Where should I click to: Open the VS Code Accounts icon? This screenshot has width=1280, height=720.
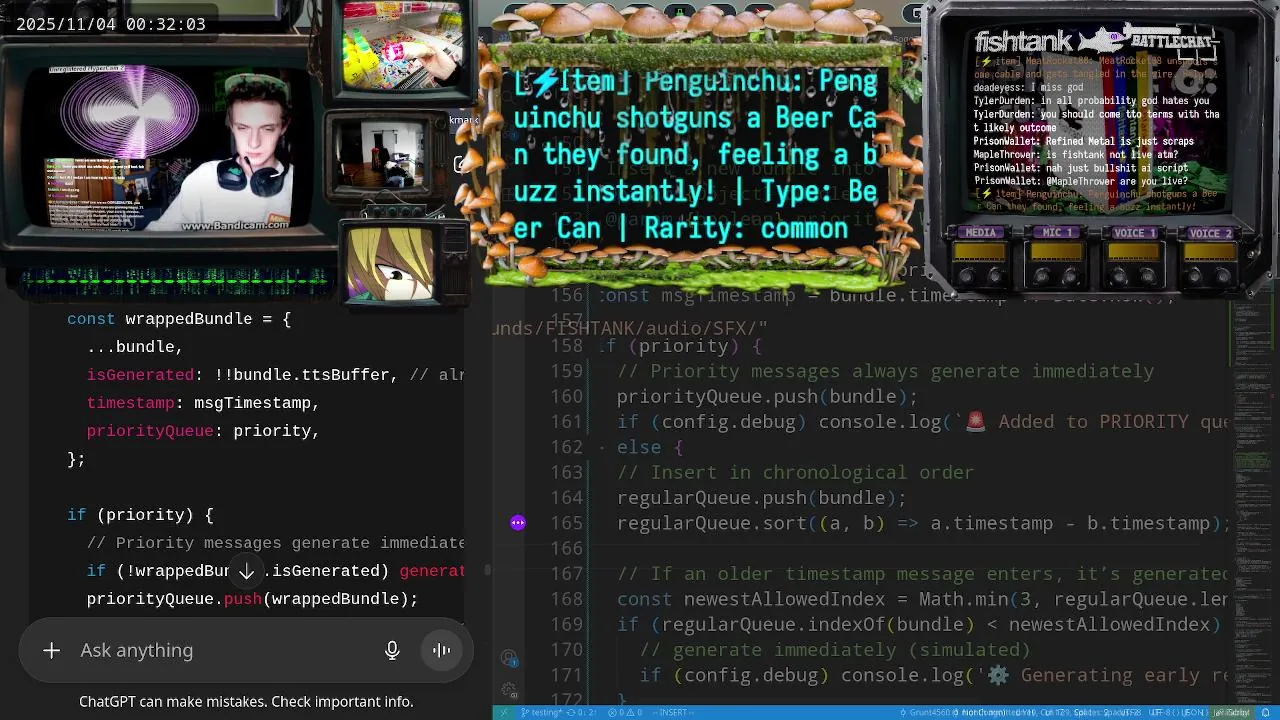(x=509, y=658)
